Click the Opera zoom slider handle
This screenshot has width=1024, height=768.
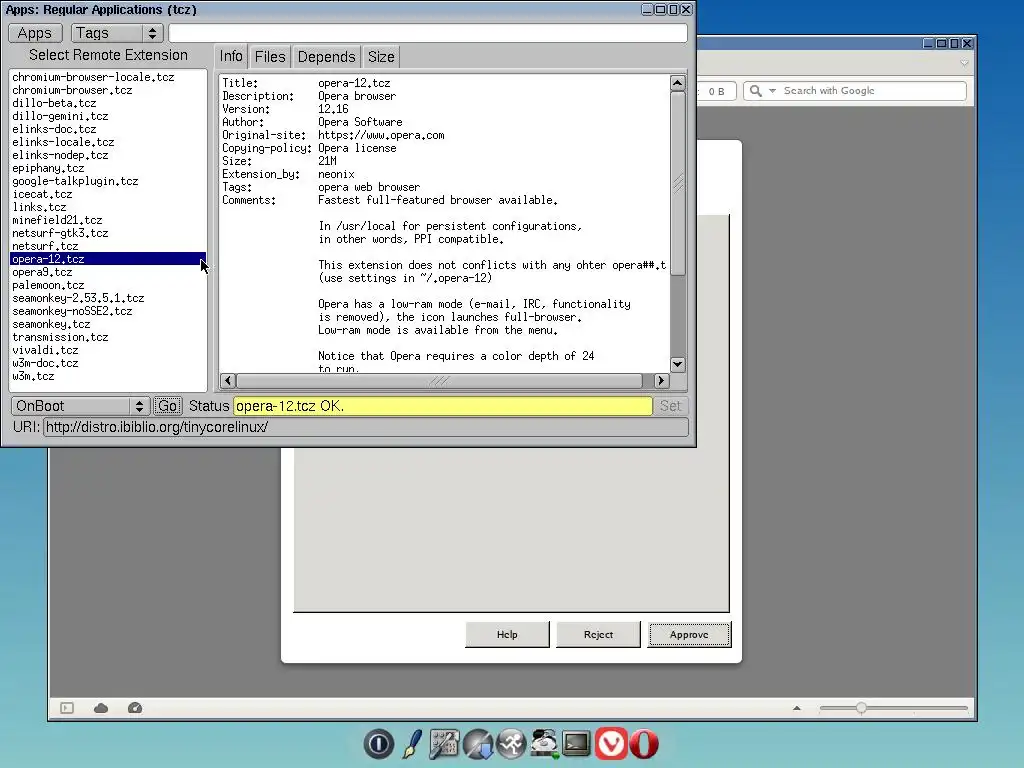coord(861,708)
